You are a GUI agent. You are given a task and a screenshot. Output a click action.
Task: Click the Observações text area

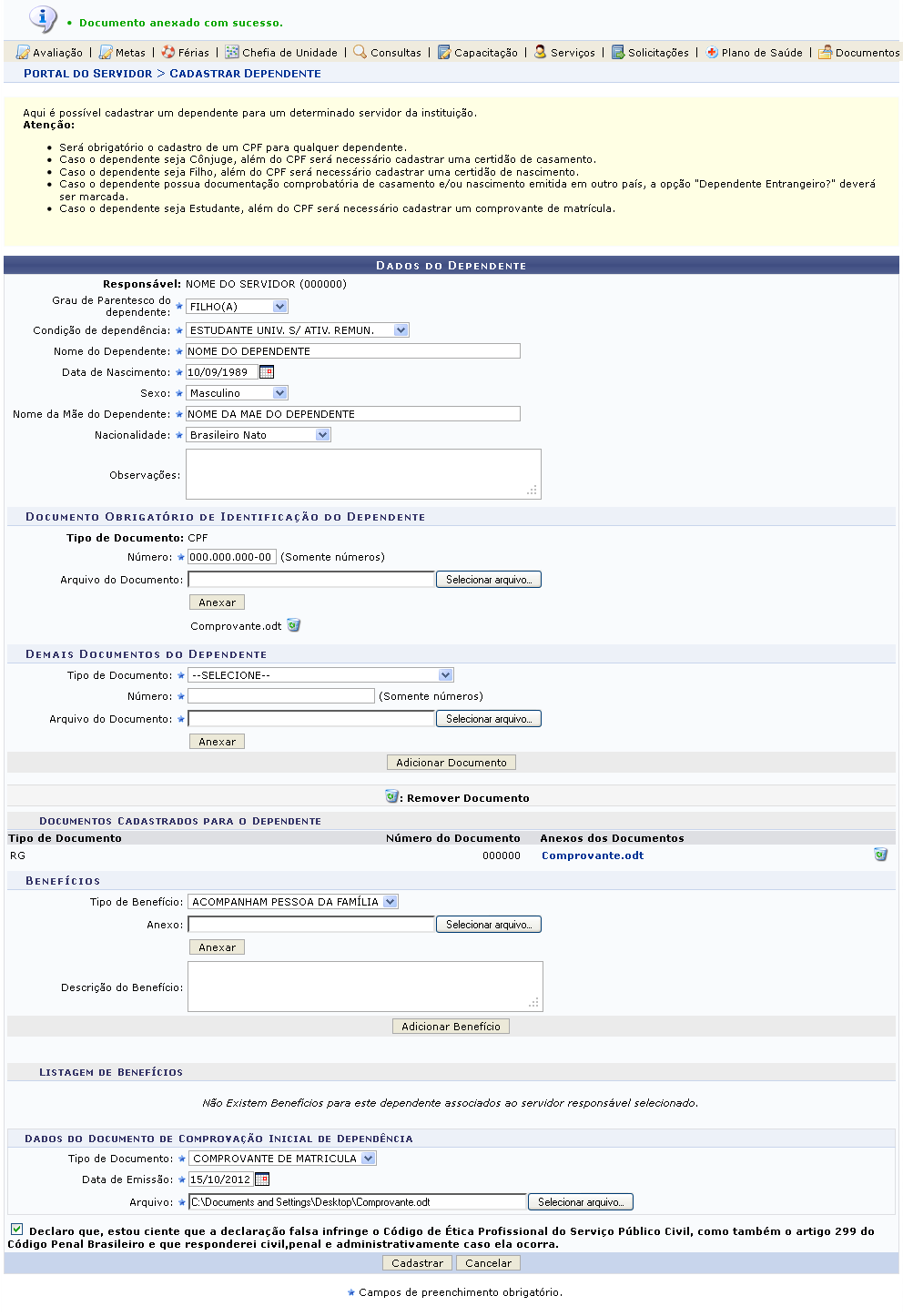click(363, 474)
